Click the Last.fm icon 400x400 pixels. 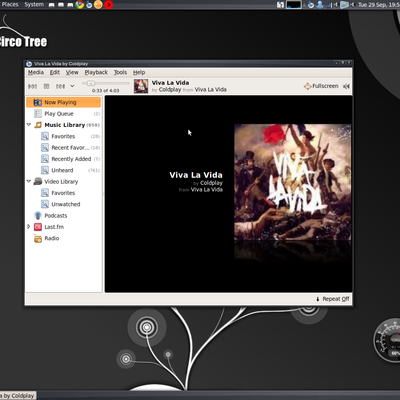click(38, 227)
